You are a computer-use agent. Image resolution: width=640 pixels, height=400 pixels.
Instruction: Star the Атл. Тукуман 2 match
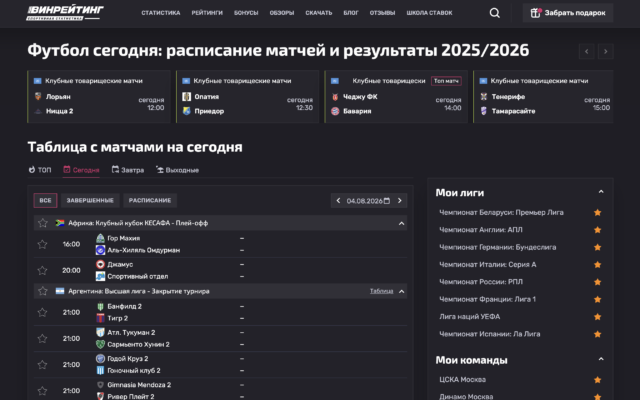coord(42,338)
